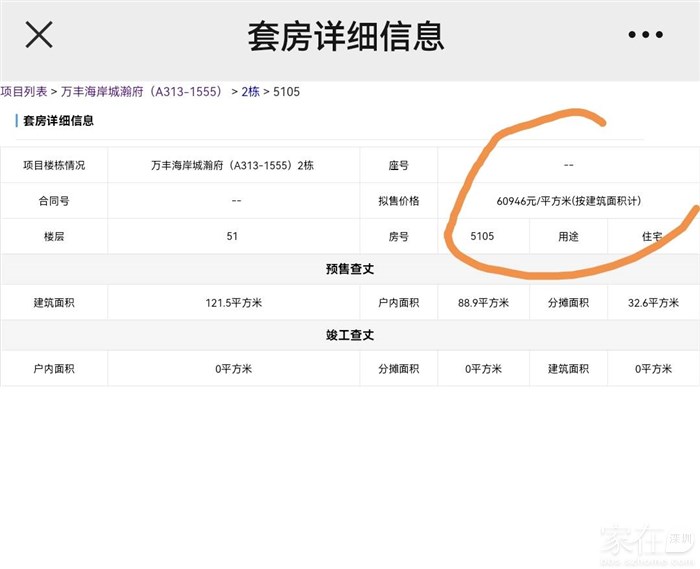The width and height of the screenshot is (700, 569).
Task: Open the three-dot more options menu
Action: point(645,36)
